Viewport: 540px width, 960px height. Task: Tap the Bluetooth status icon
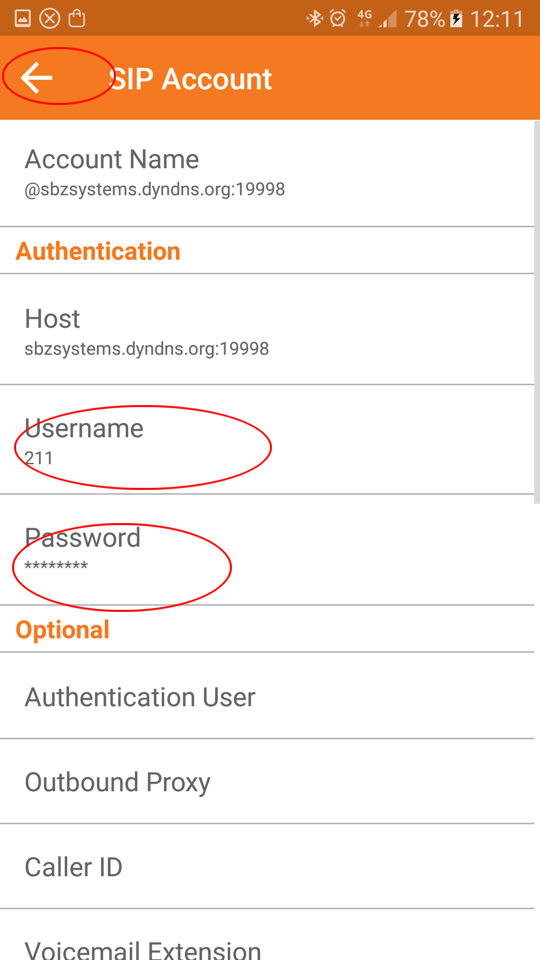(x=315, y=19)
